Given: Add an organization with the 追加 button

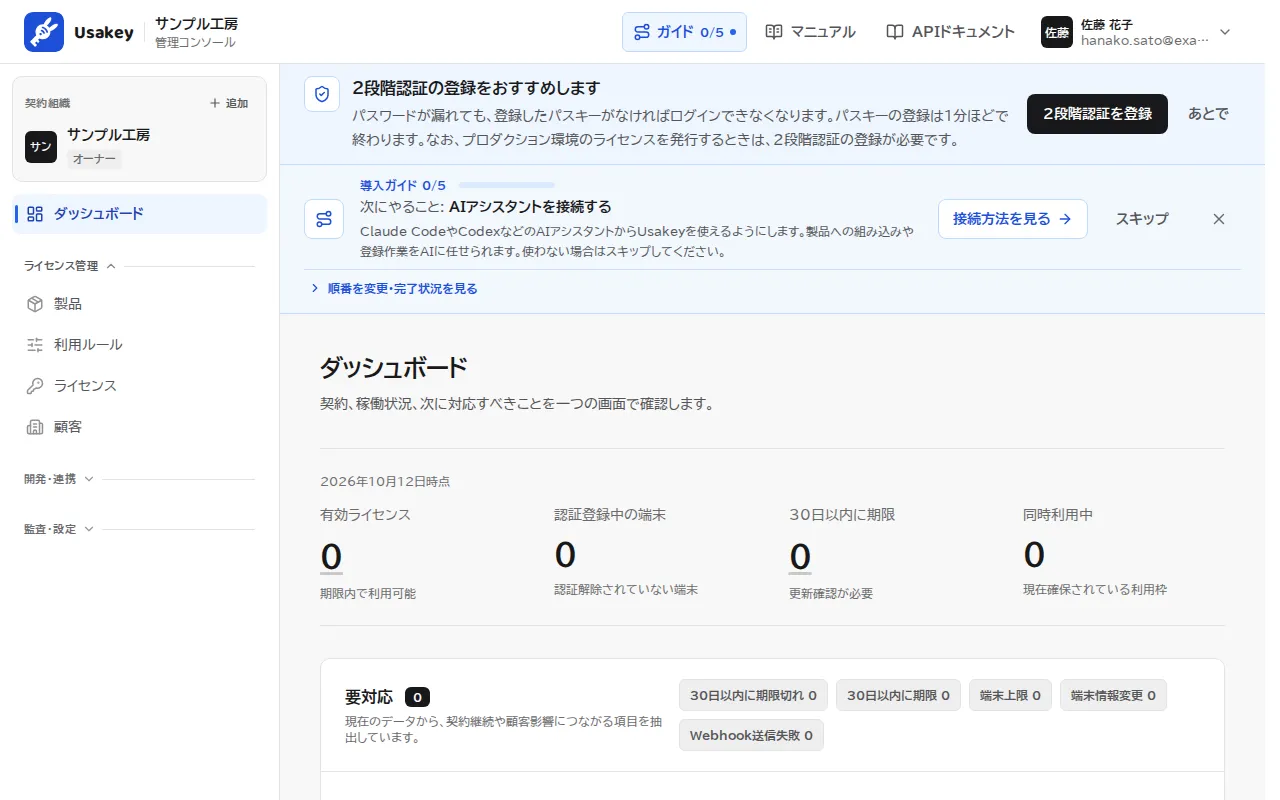Looking at the screenshot, I should click(229, 103).
